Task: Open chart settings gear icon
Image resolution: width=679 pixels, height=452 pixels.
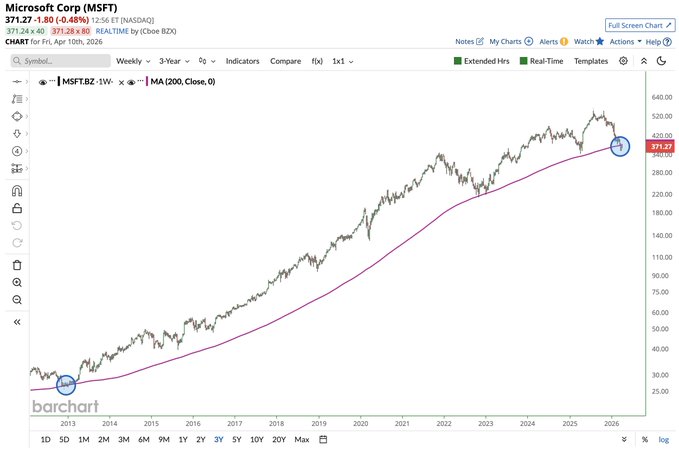Action: point(623,61)
